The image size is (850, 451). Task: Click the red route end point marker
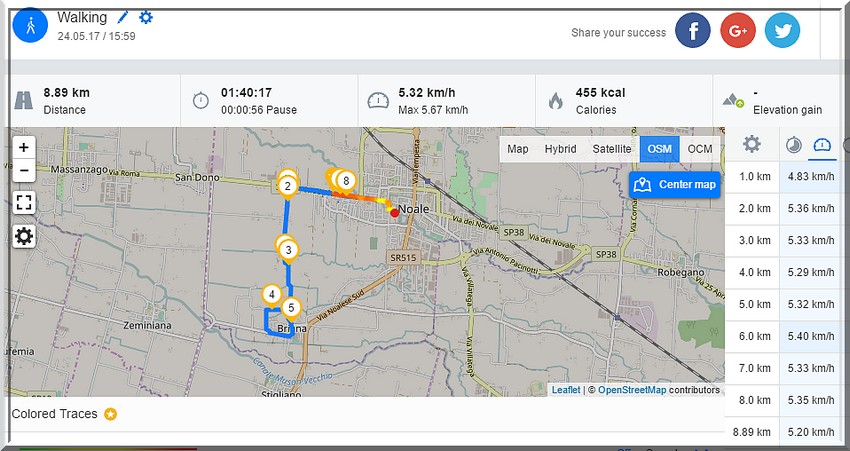[395, 213]
